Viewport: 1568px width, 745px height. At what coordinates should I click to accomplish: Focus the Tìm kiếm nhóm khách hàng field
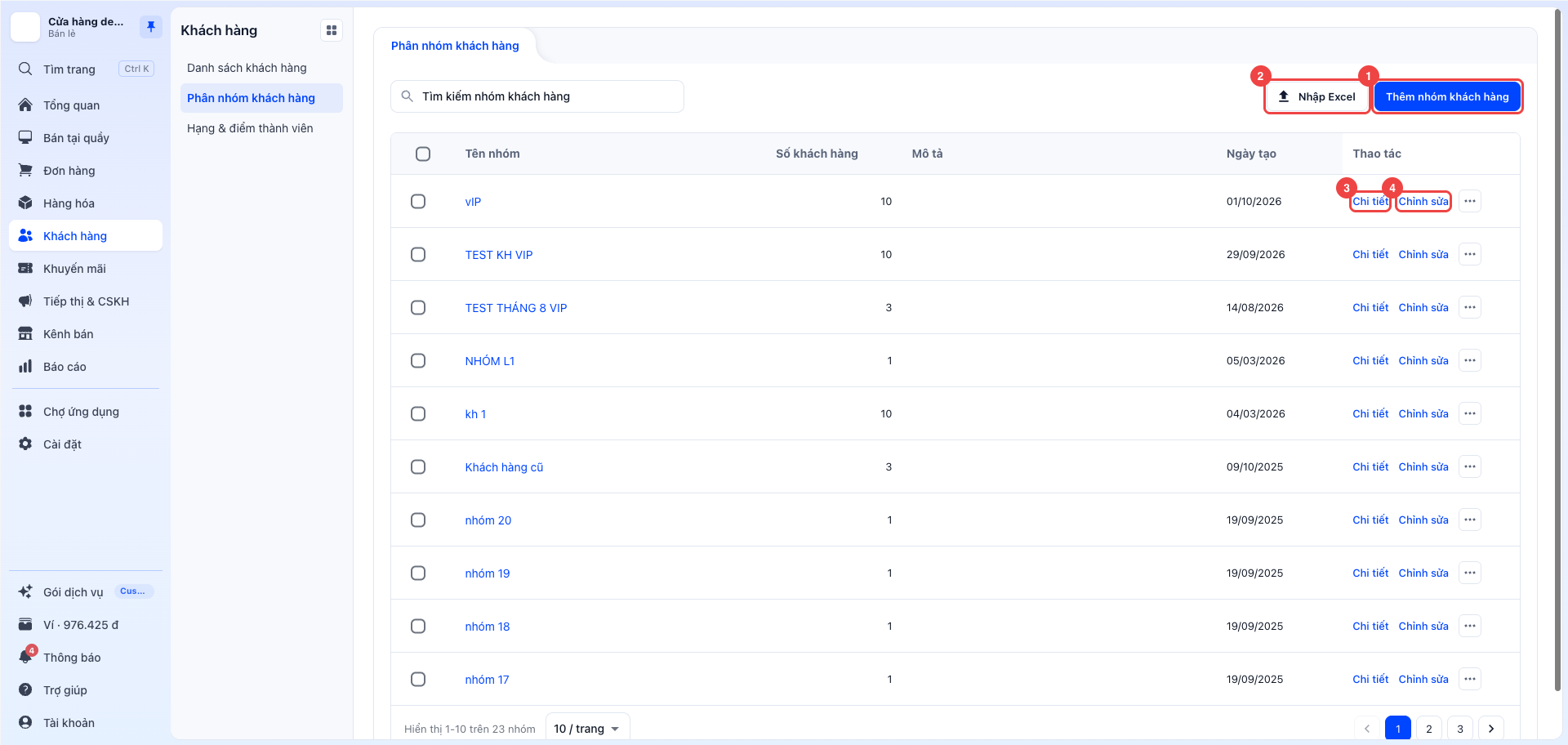tap(537, 96)
